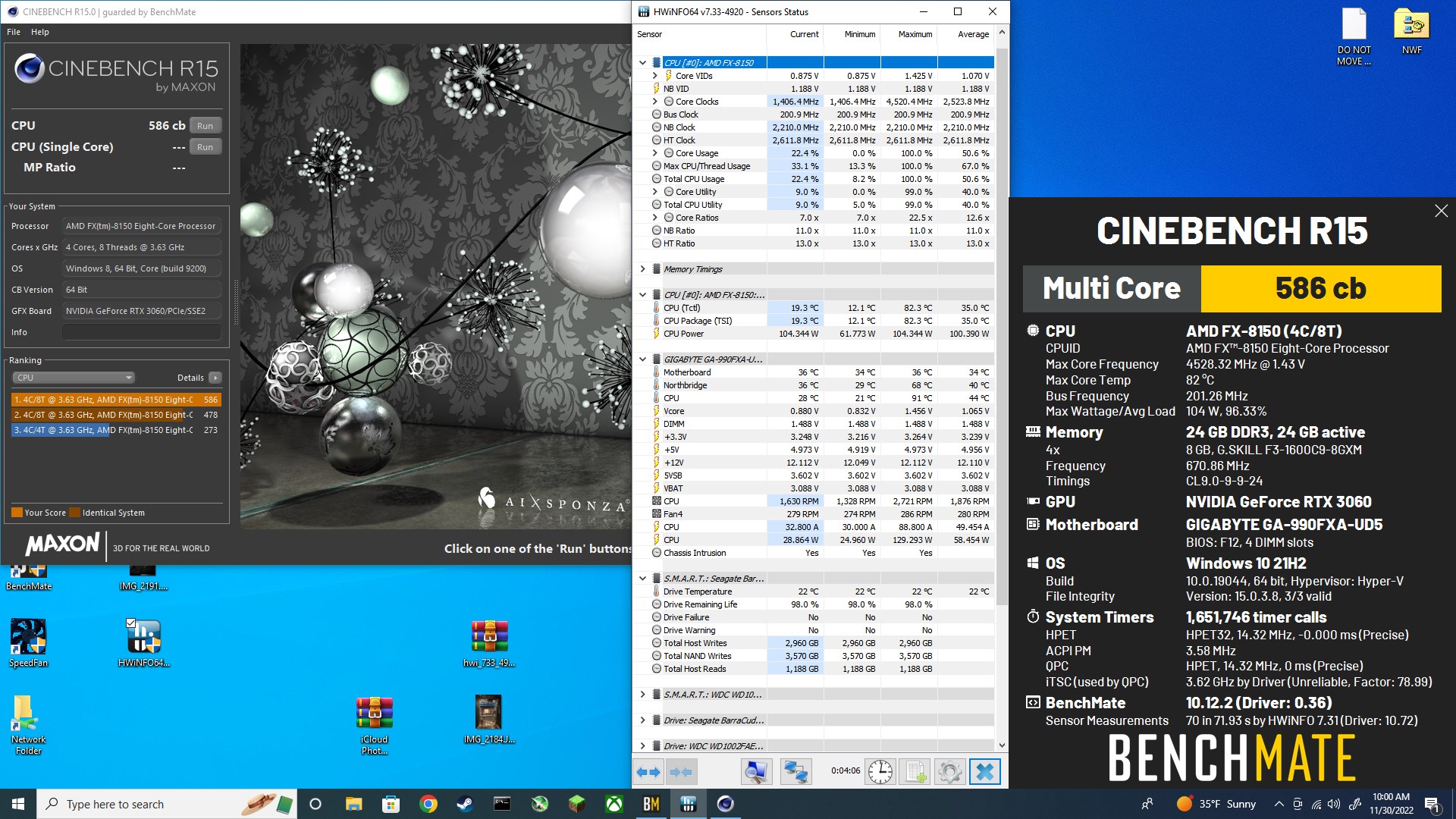Open HWiNFO sensor settings gear
The height and width of the screenshot is (819, 1456).
tap(949, 772)
